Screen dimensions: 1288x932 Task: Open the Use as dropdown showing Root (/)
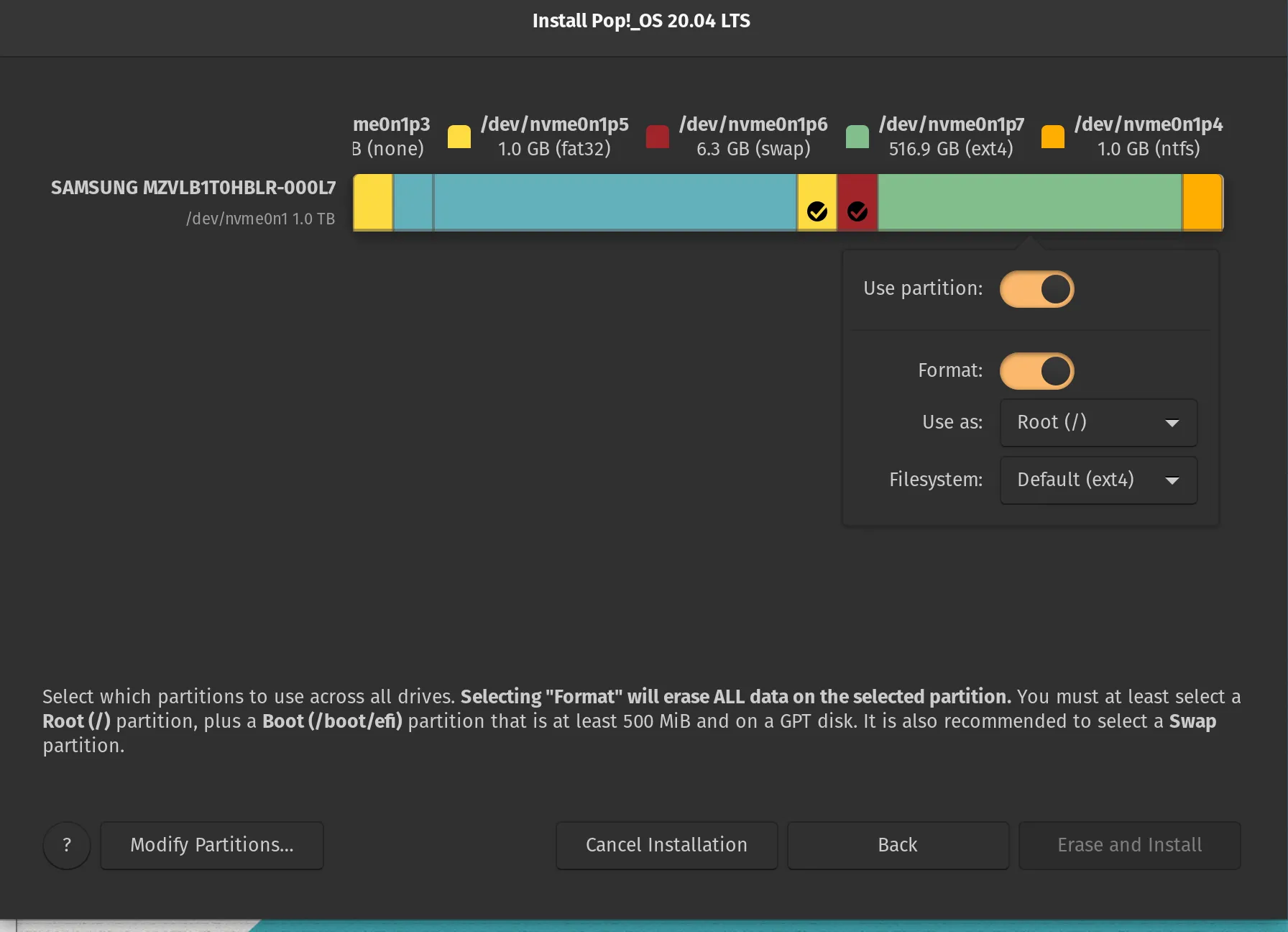[x=1098, y=423]
